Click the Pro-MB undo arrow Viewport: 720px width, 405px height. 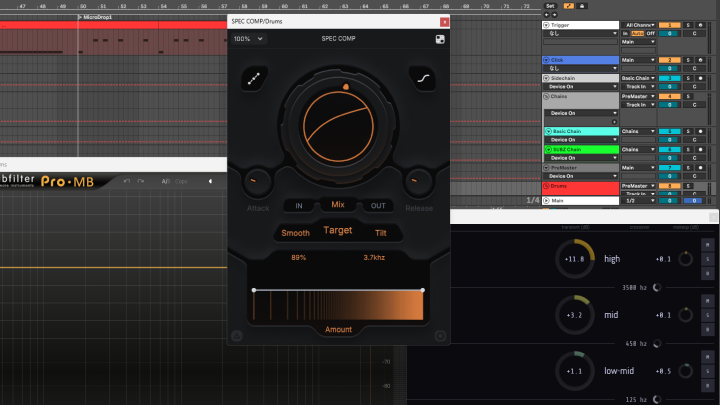(x=127, y=181)
